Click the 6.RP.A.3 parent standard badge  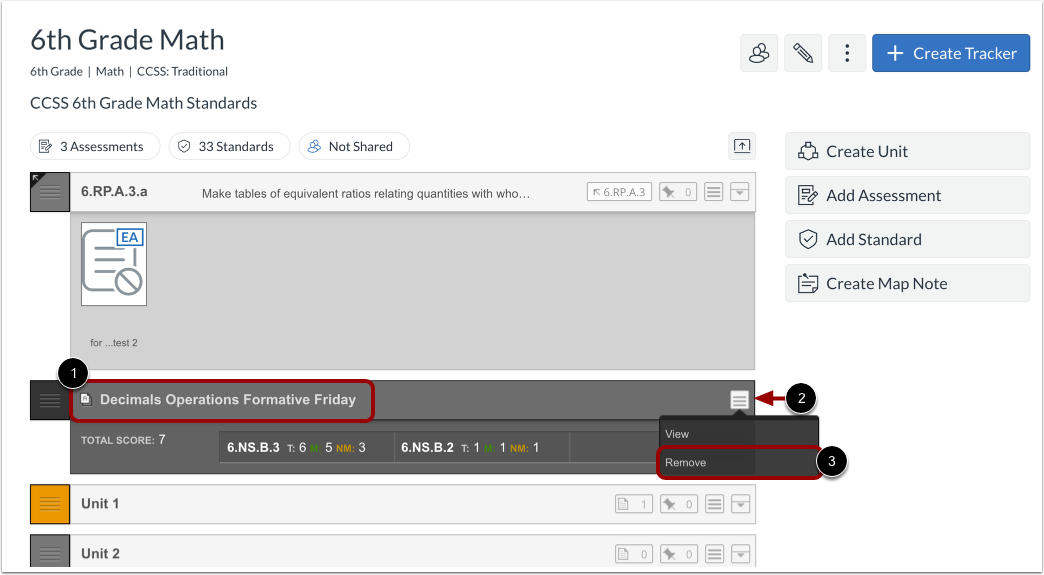pyautogui.click(x=619, y=192)
